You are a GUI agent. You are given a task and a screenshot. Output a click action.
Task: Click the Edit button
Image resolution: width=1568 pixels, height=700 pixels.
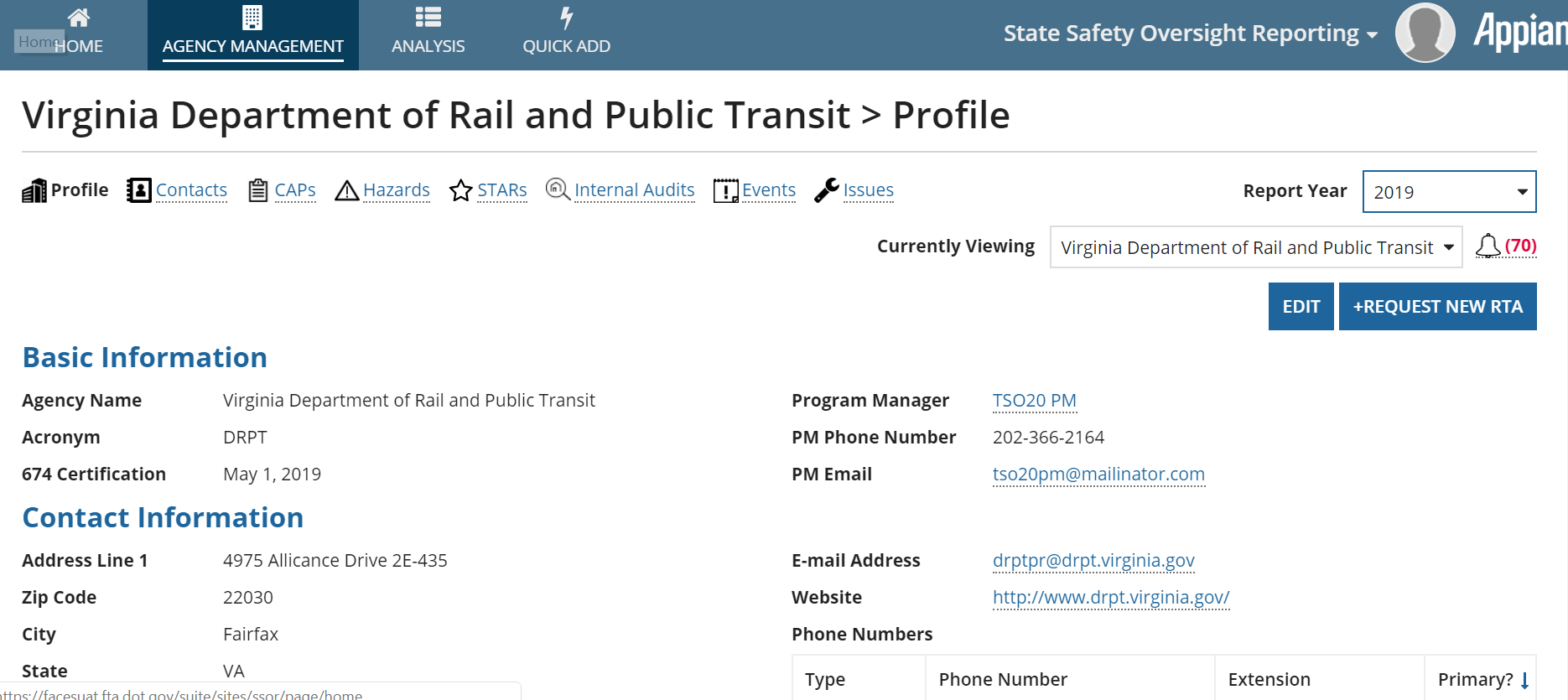tap(1301, 307)
